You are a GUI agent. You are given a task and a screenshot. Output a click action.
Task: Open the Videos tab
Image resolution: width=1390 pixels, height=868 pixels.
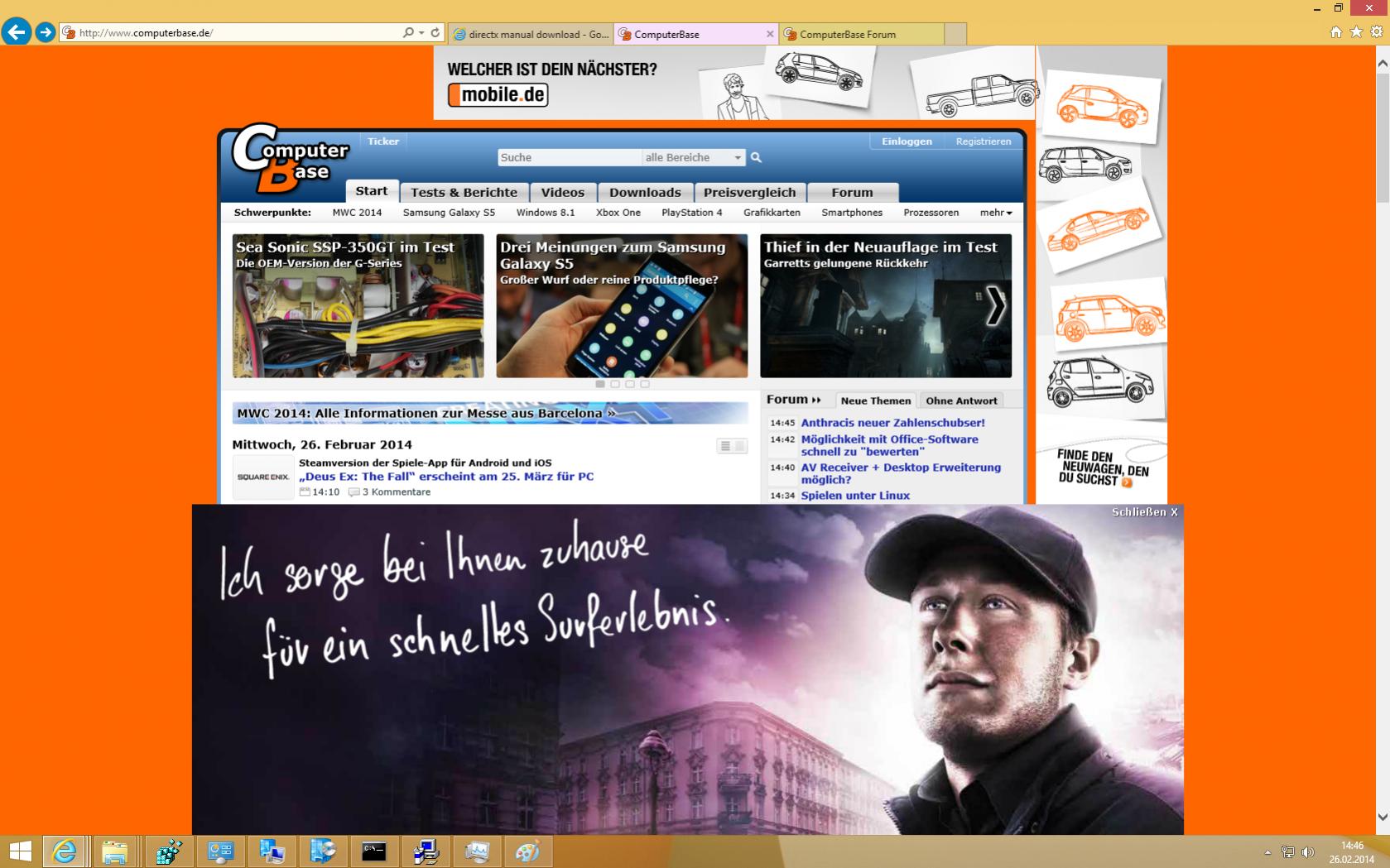pyautogui.click(x=563, y=192)
